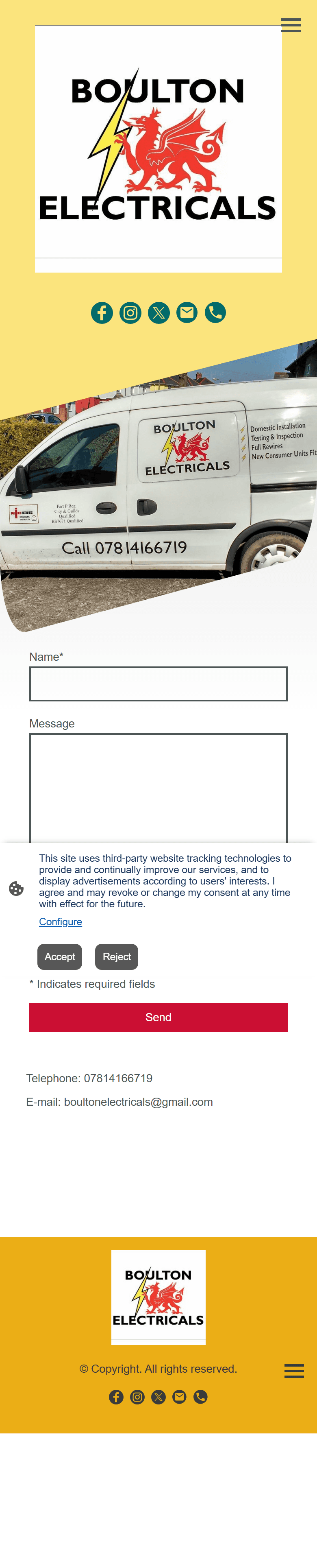The height and width of the screenshot is (1568, 317).
Task: Open Instagram from header social icons
Action: (130, 313)
